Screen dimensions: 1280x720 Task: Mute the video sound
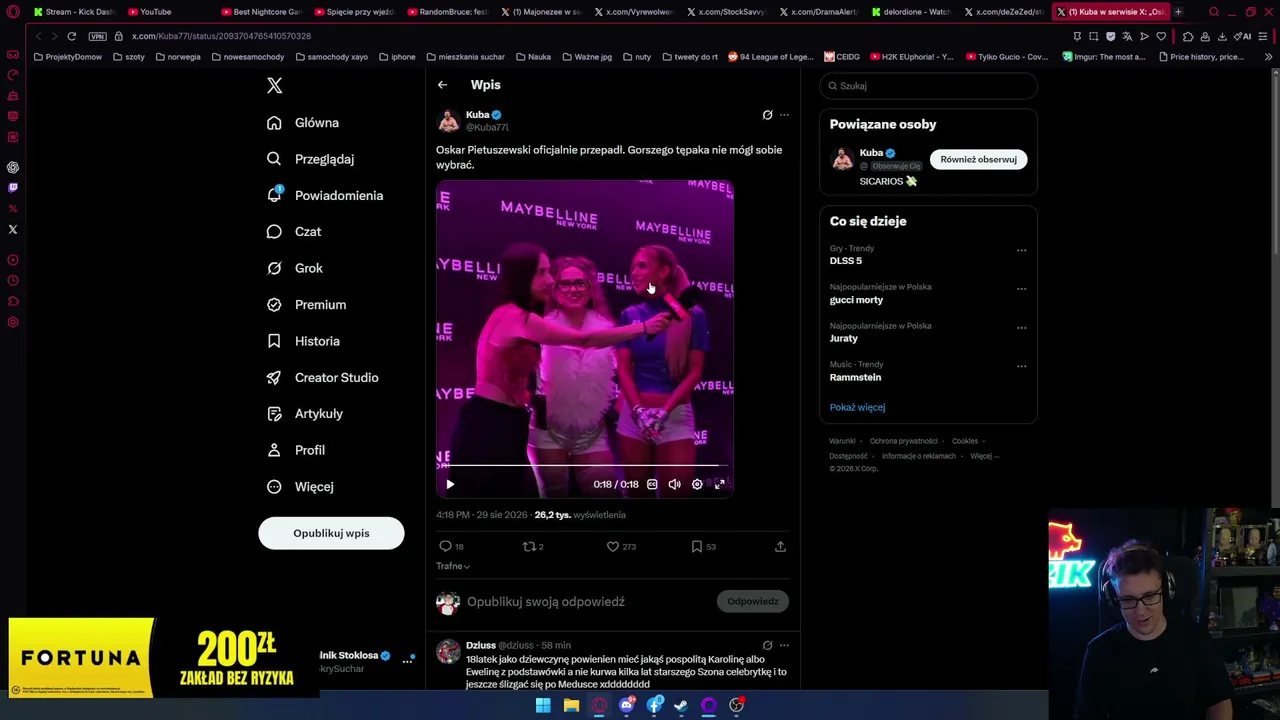(674, 484)
